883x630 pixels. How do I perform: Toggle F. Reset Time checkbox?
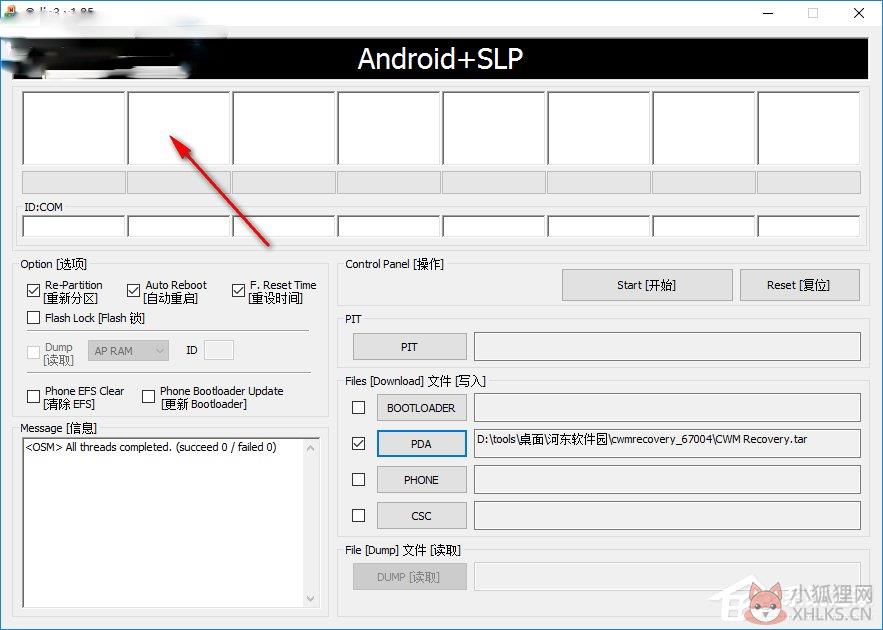(x=238, y=291)
